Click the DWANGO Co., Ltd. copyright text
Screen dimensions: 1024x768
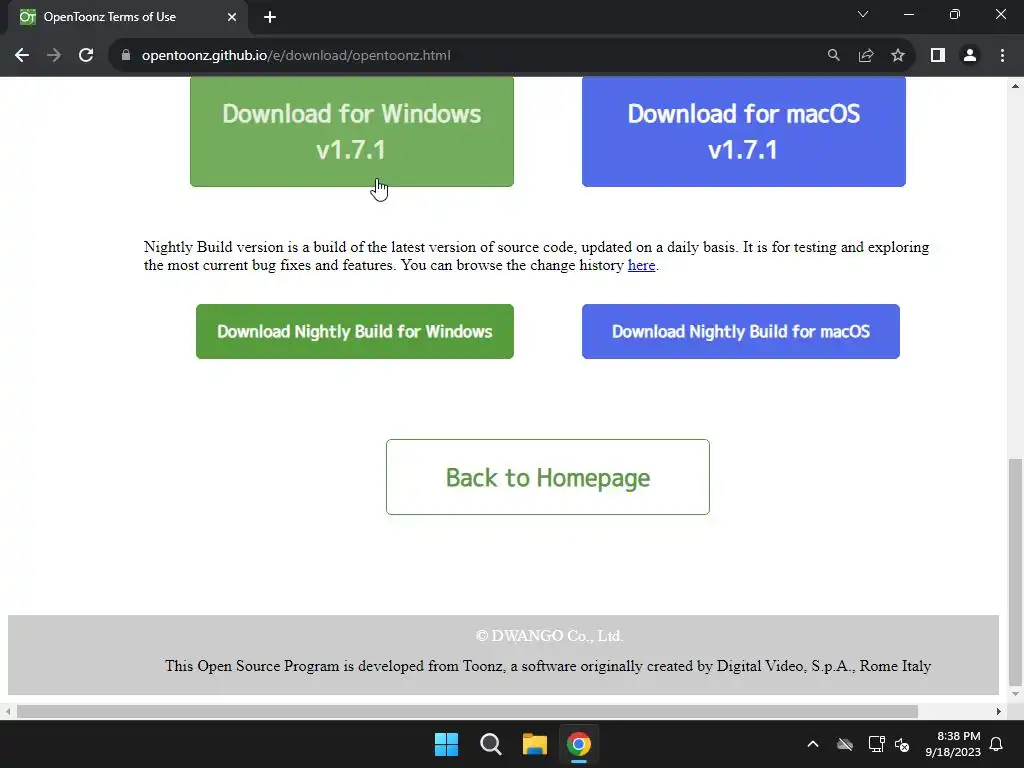(549, 635)
